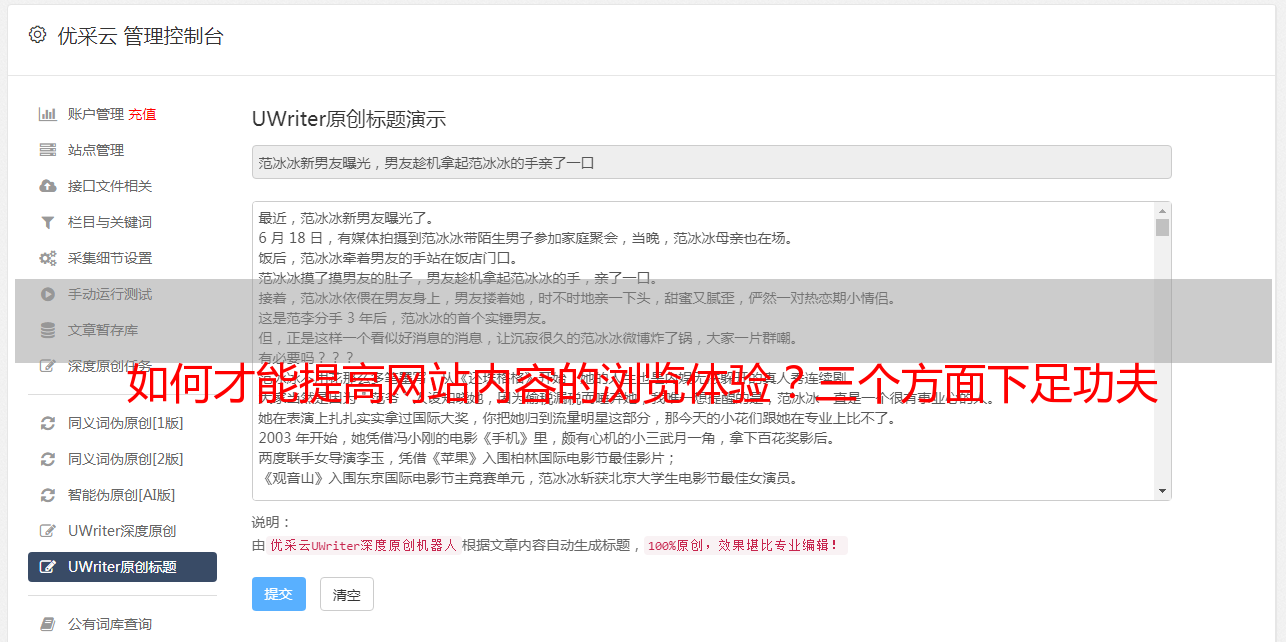
Task: Click the blue 提交 submit button
Action: click(x=279, y=594)
